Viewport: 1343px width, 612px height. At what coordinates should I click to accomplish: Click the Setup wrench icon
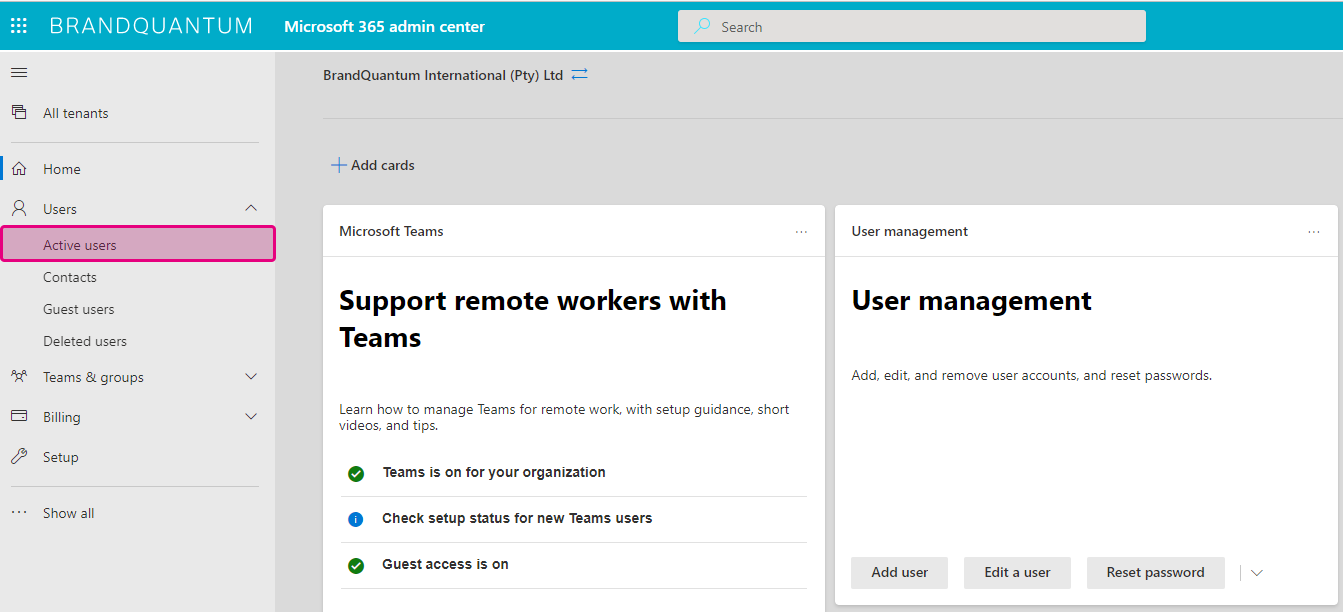coord(19,456)
